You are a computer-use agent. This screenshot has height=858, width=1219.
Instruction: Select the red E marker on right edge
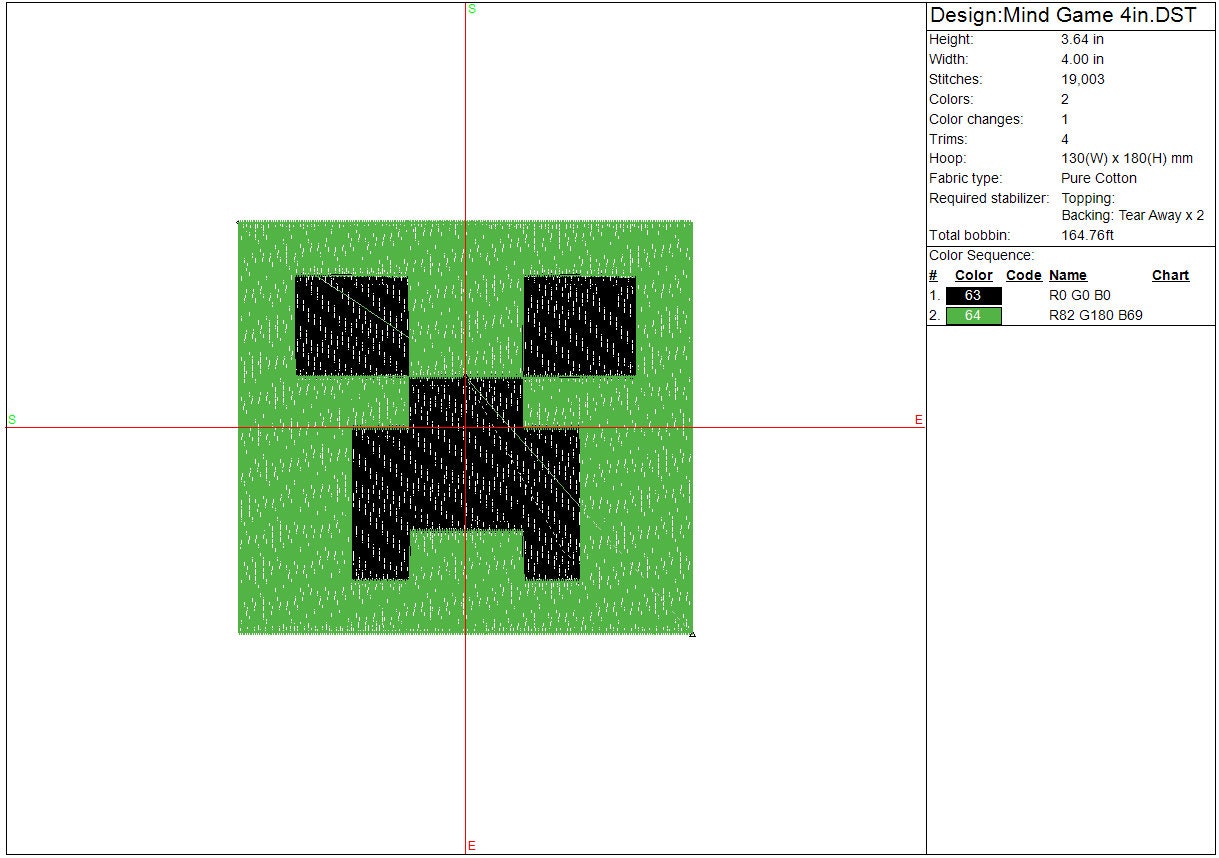(918, 420)
